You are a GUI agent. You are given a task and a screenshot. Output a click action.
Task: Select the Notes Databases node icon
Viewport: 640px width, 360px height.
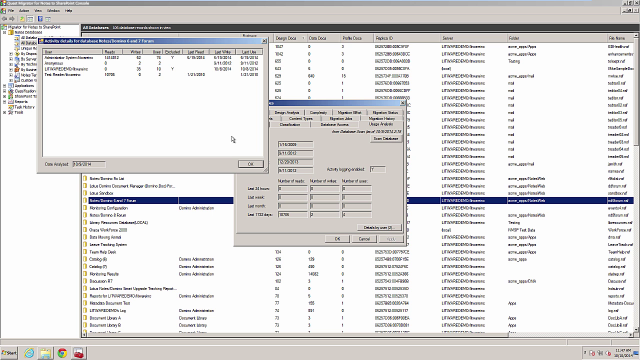pos(11,32)
